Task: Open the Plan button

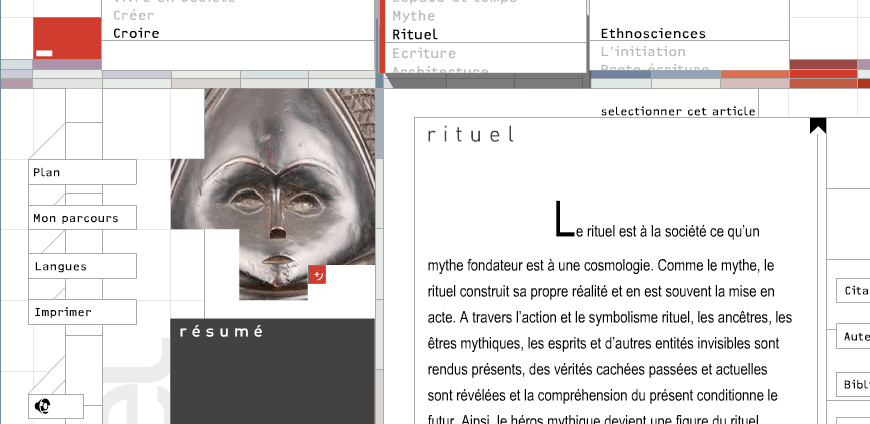Action: [82, 172]
